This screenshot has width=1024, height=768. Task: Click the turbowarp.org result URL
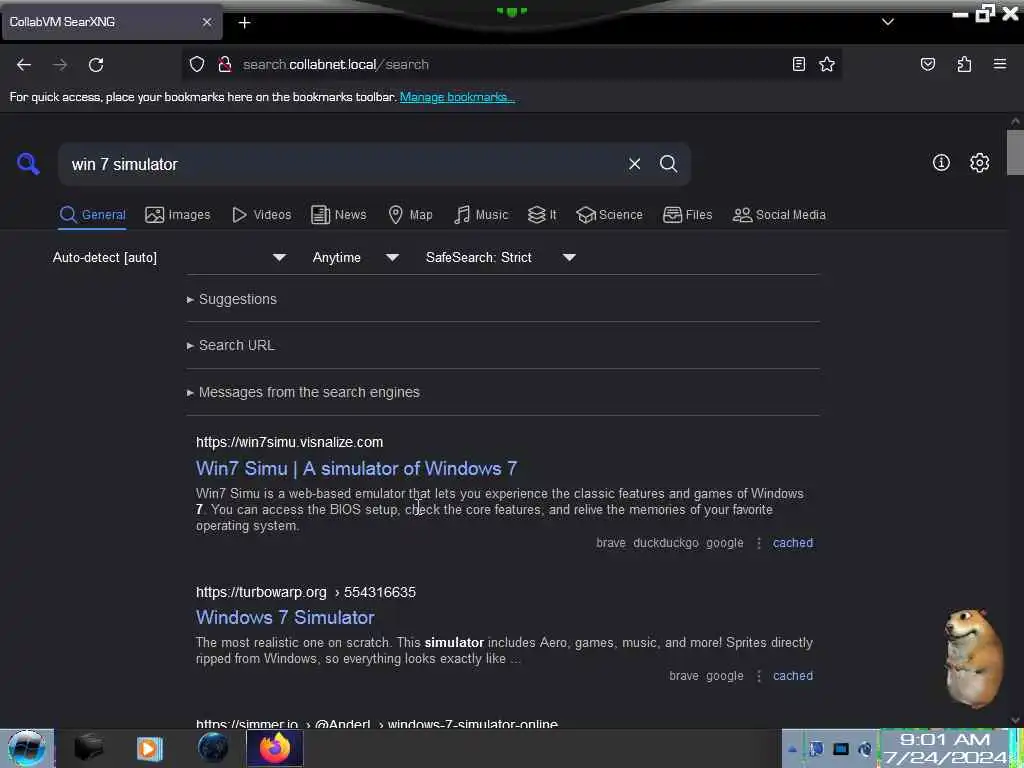click(306, 592)
